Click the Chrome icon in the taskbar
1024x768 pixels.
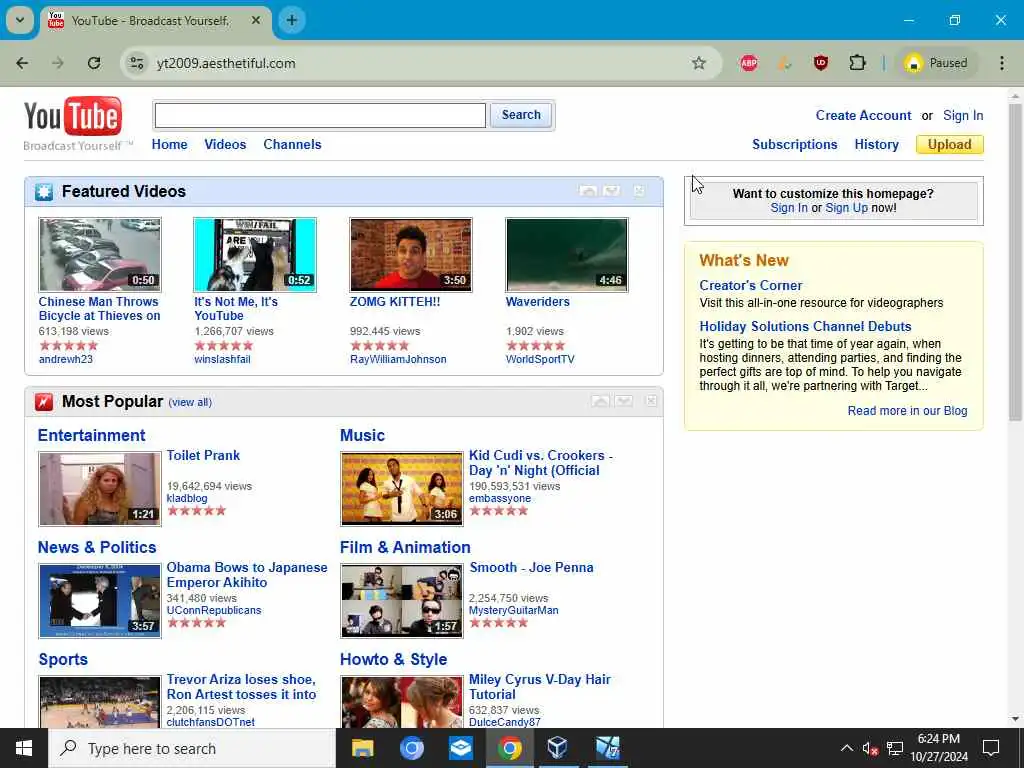click(509, 748)
